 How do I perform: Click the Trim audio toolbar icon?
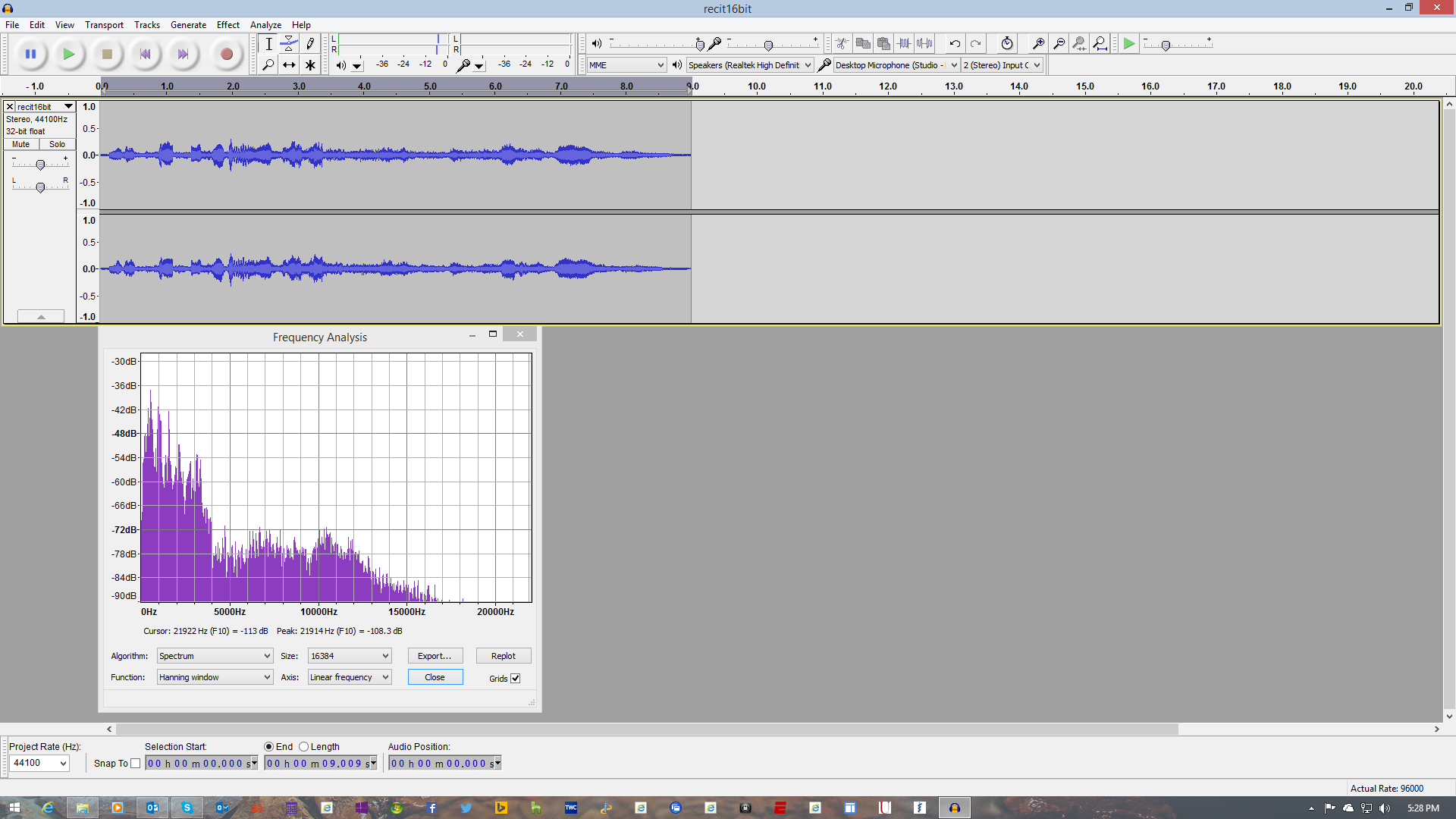(x=904, y=43)
